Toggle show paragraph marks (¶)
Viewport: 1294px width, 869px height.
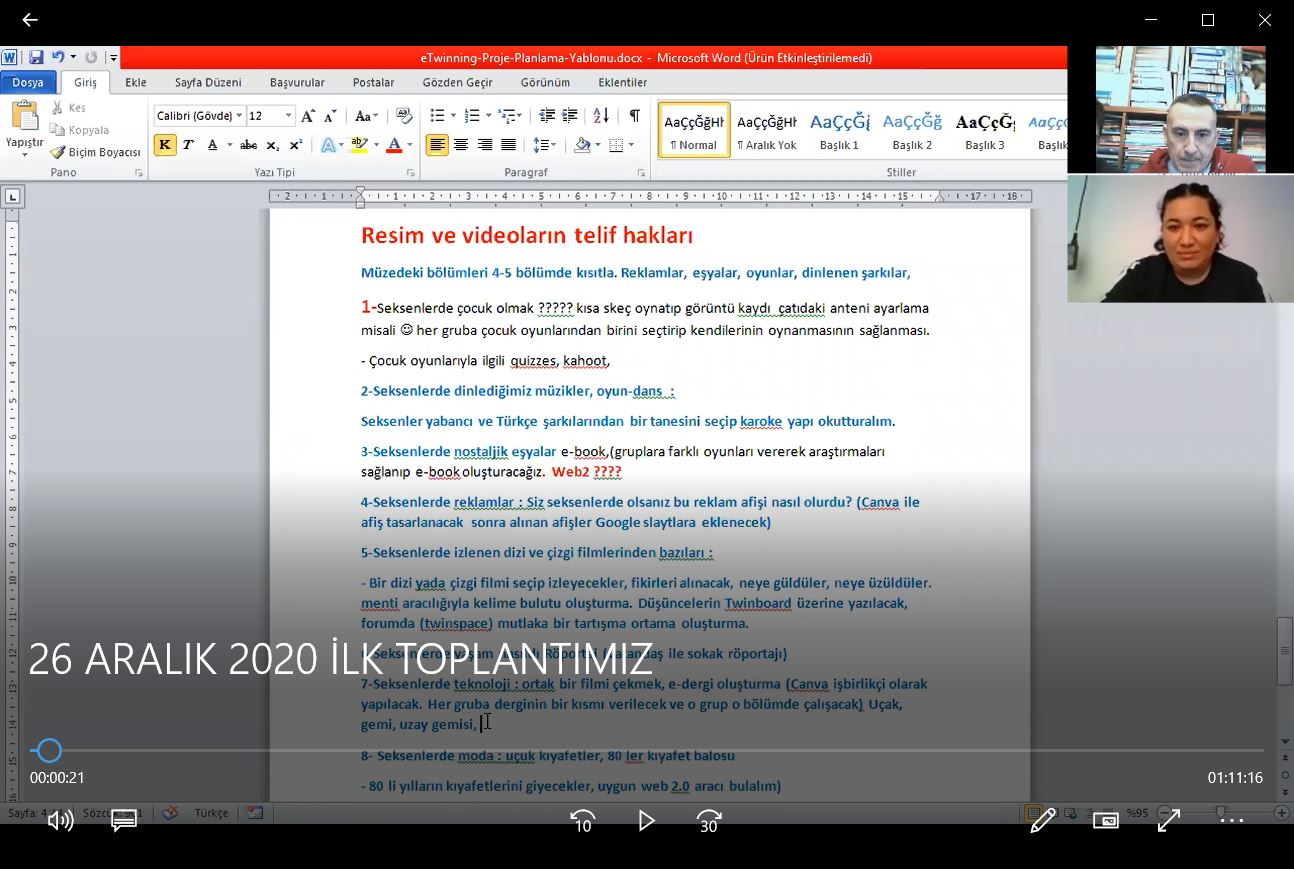[x=634, y=116]
